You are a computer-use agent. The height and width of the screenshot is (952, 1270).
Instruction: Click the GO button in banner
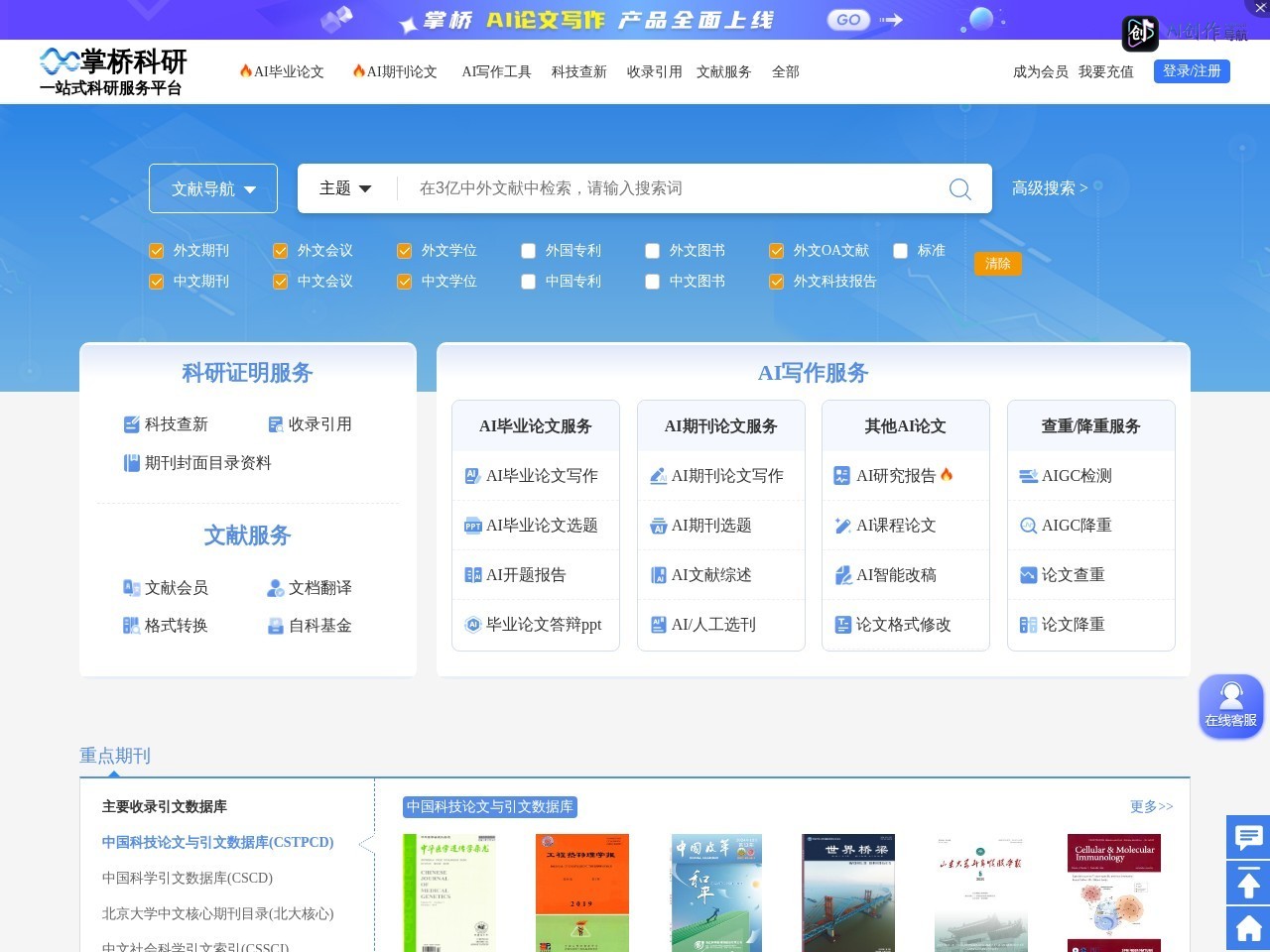coord(848,20)
